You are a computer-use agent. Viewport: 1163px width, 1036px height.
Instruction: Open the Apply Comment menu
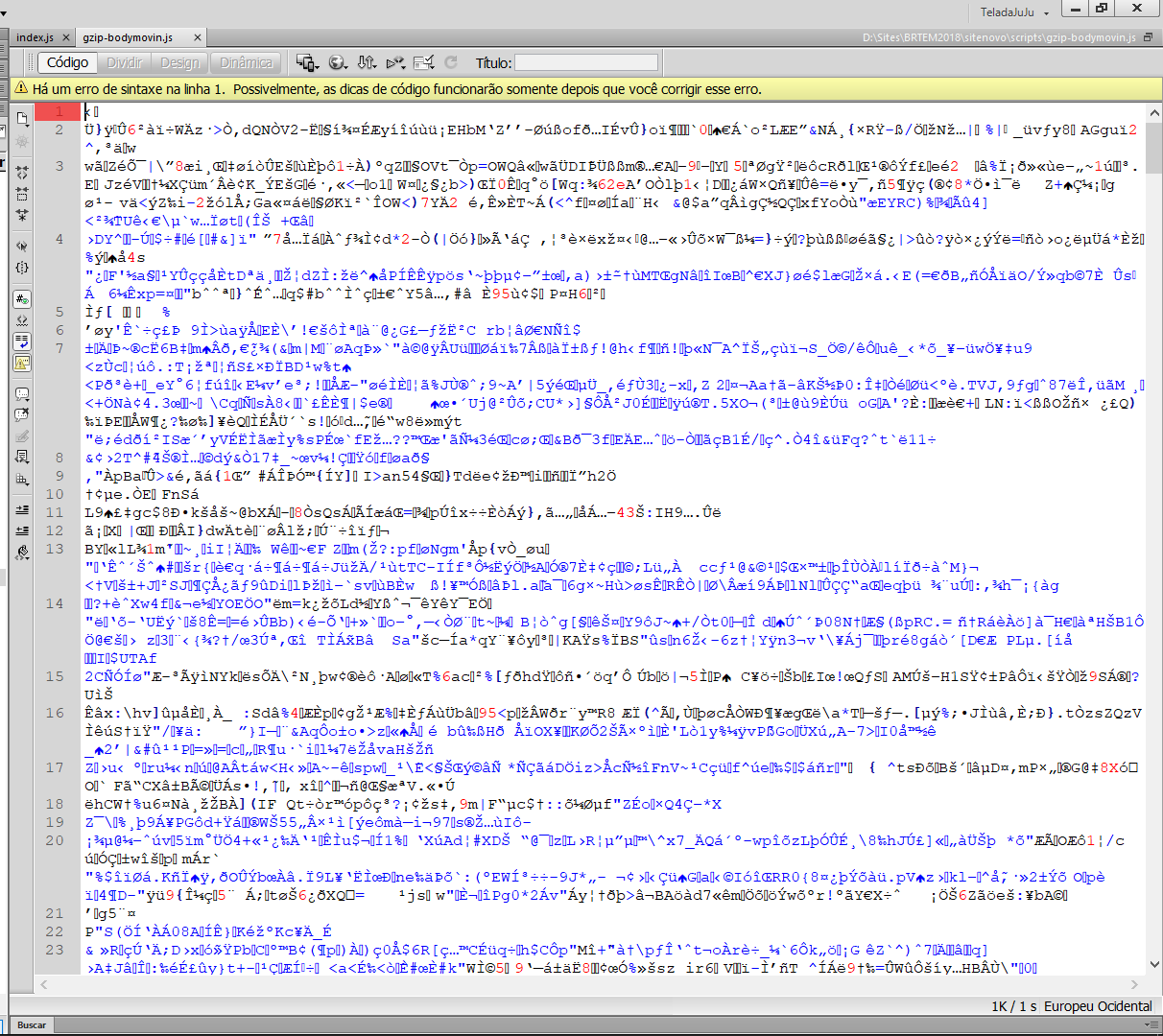point(22,393)
